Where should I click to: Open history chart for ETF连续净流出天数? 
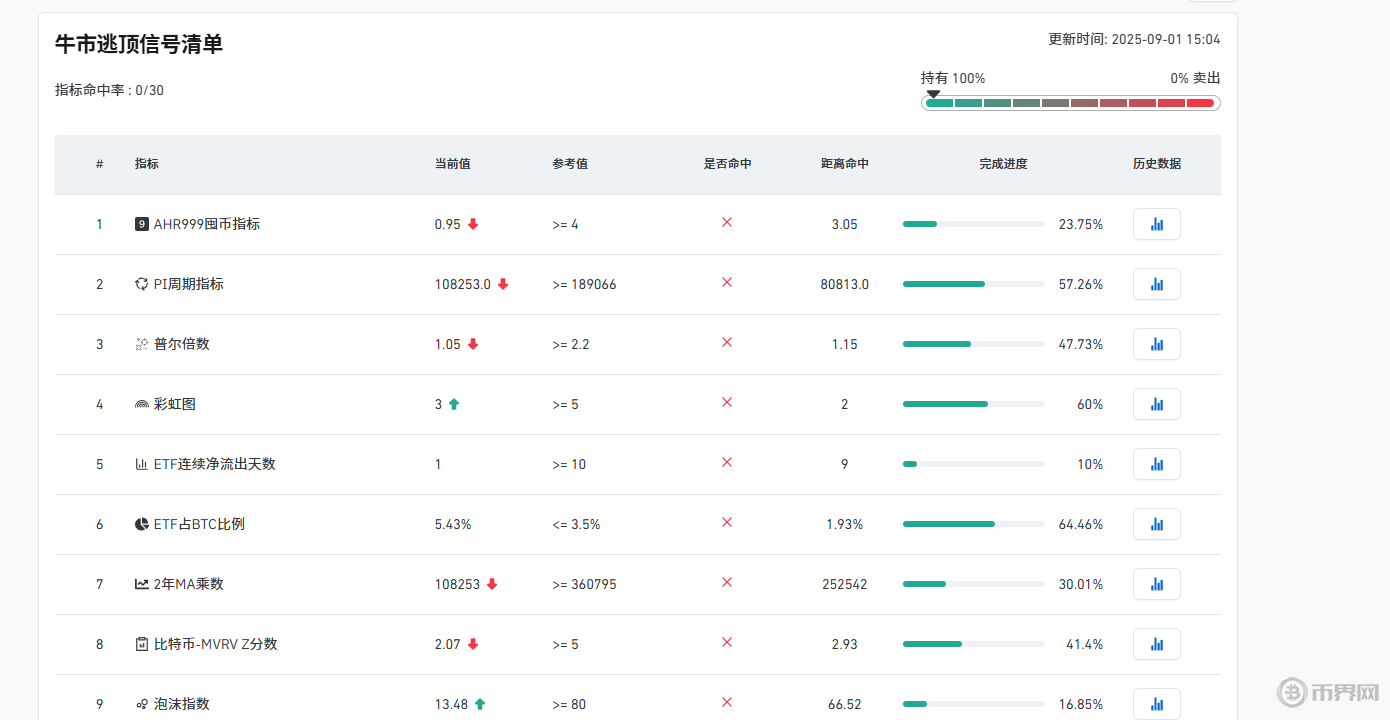click(x=1156, y=464)
